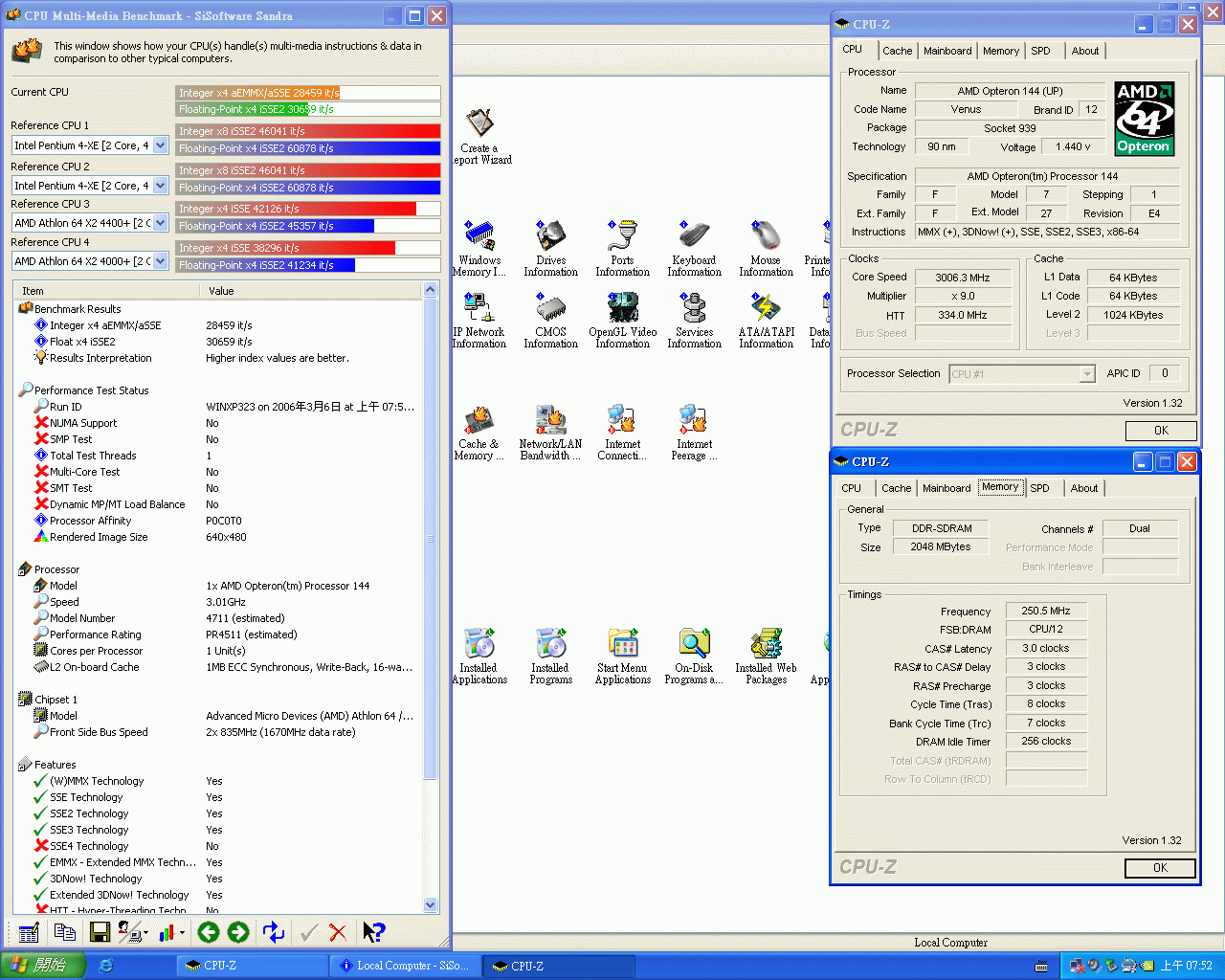Open the CMOS Information module

550,322
